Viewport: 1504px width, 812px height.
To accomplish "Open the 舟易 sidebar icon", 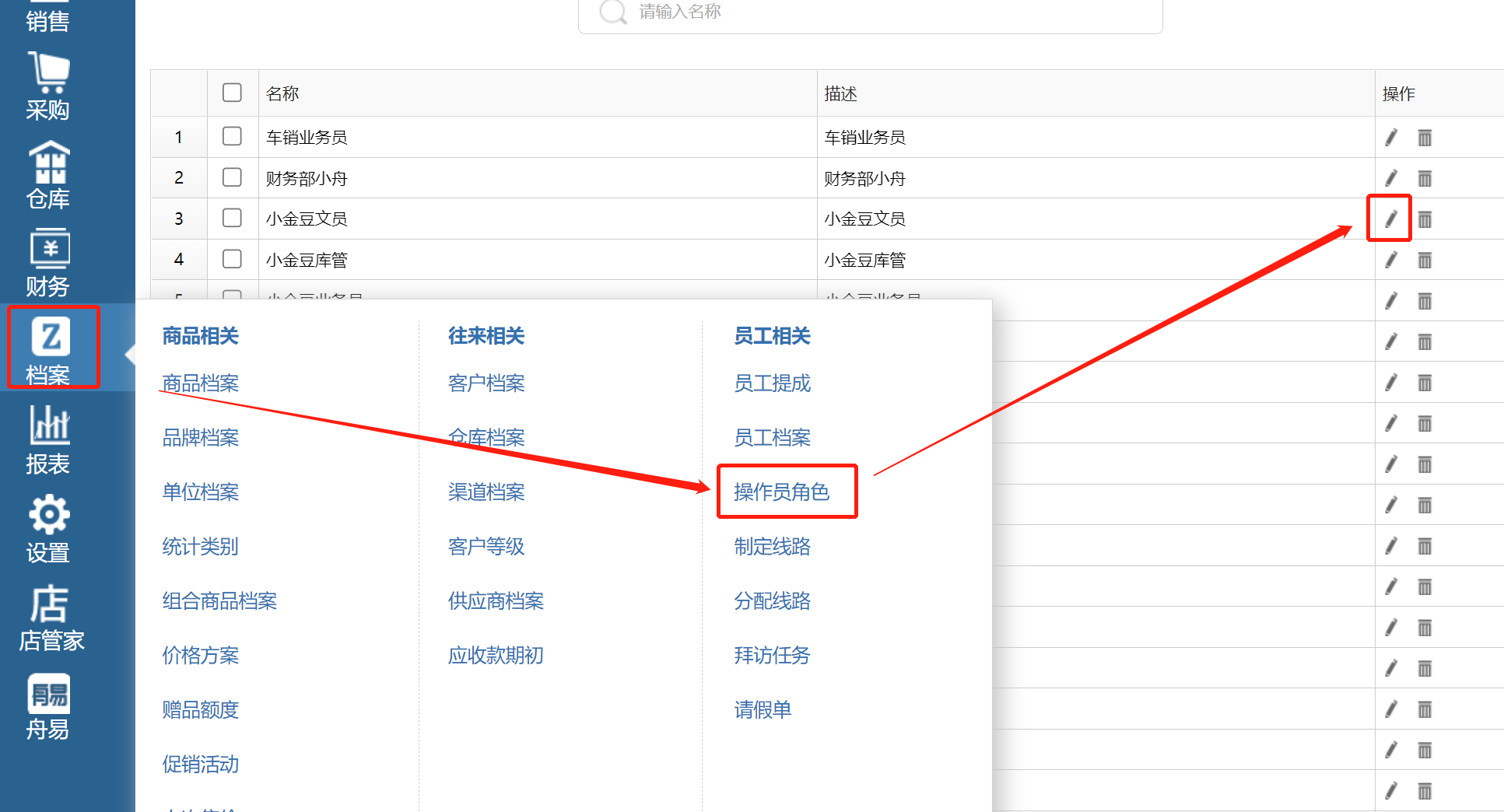I will (x=48, y=706).
